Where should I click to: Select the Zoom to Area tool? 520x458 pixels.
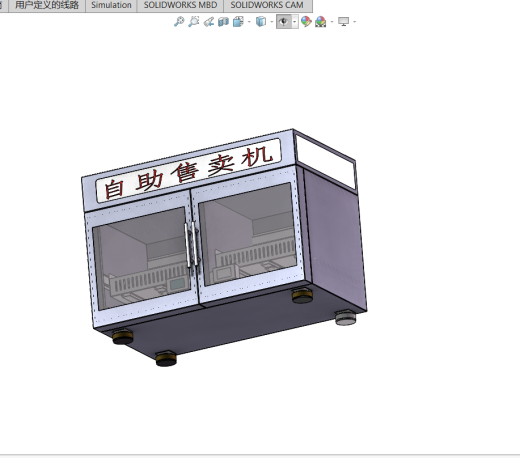[194, 22]
